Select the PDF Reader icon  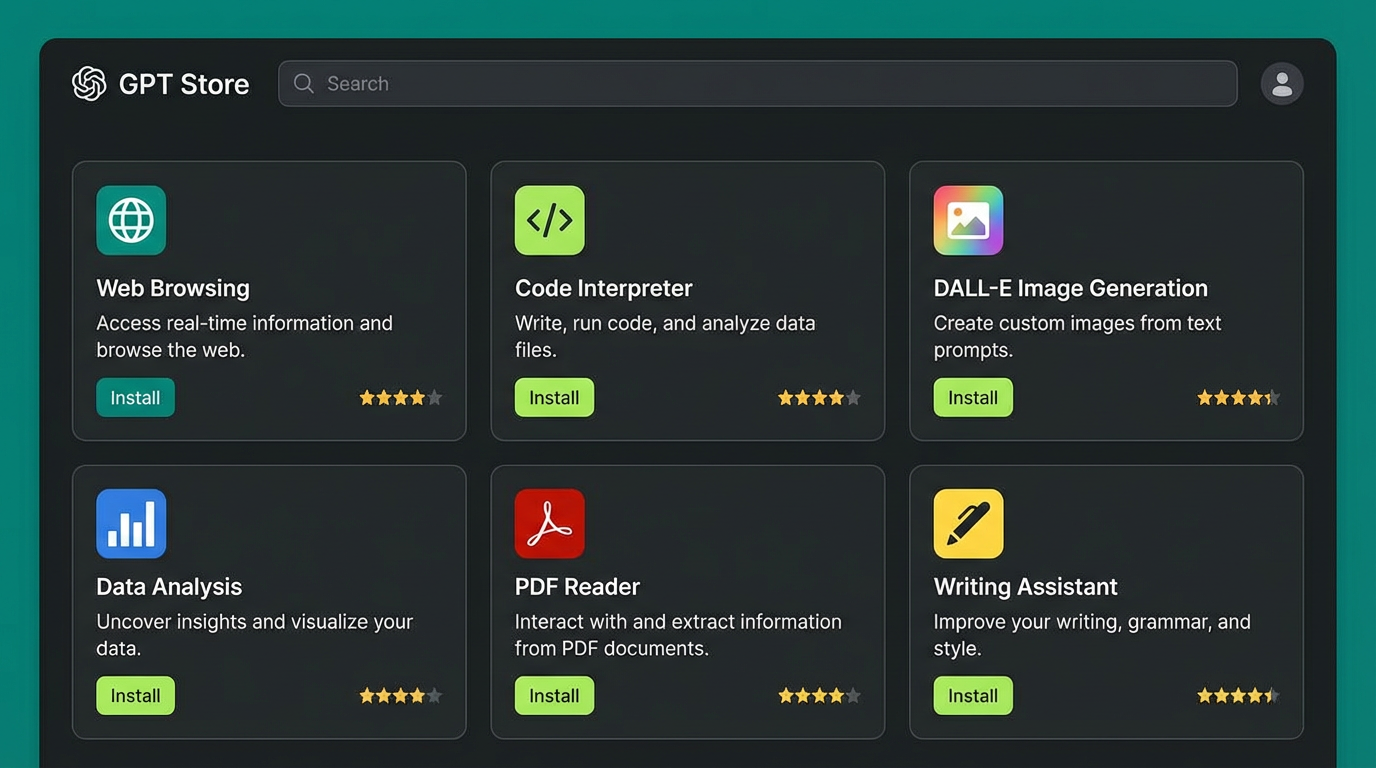[549, 523]
